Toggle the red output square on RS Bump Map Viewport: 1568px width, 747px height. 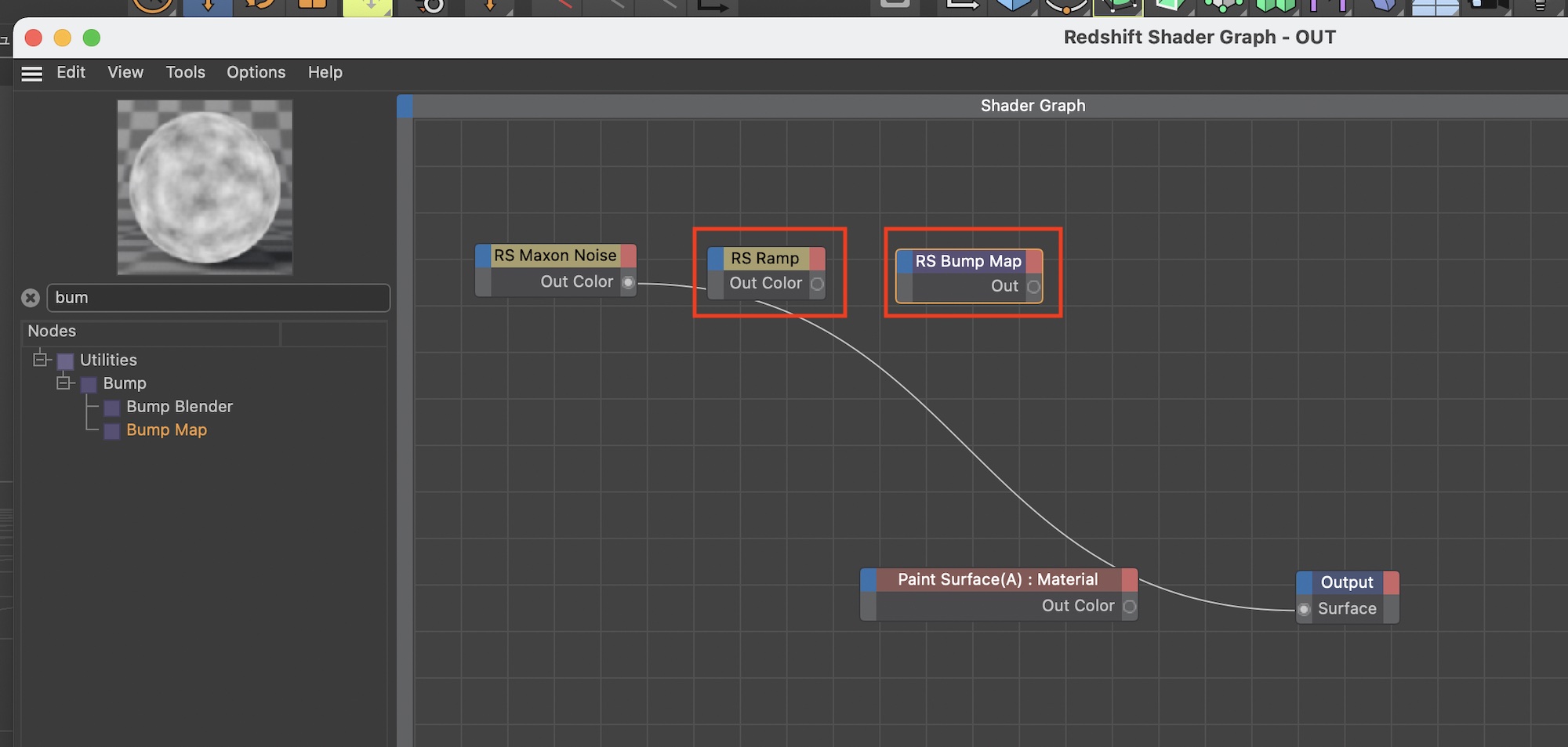click(1033, 261)
